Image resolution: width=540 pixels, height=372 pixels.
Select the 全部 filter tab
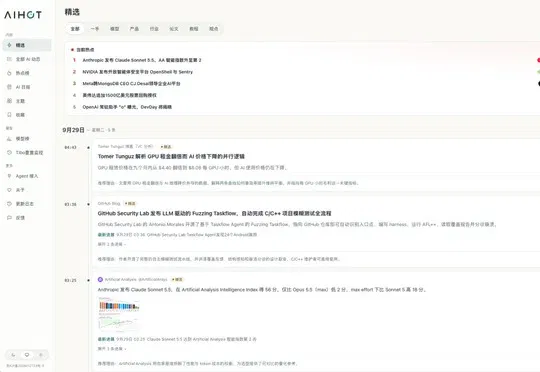click(75, 29)
